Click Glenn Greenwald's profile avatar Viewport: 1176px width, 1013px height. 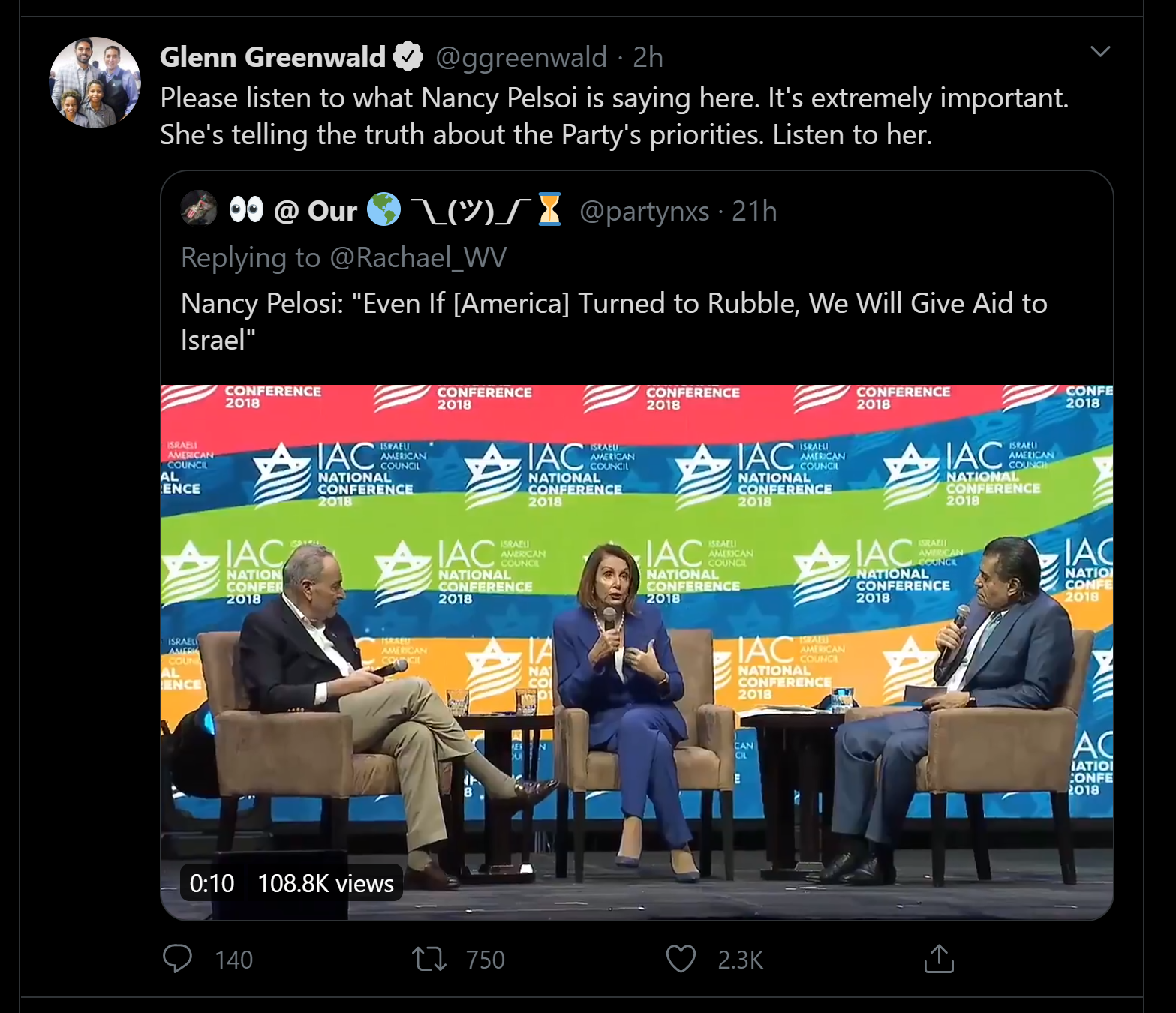click(95, 83)
